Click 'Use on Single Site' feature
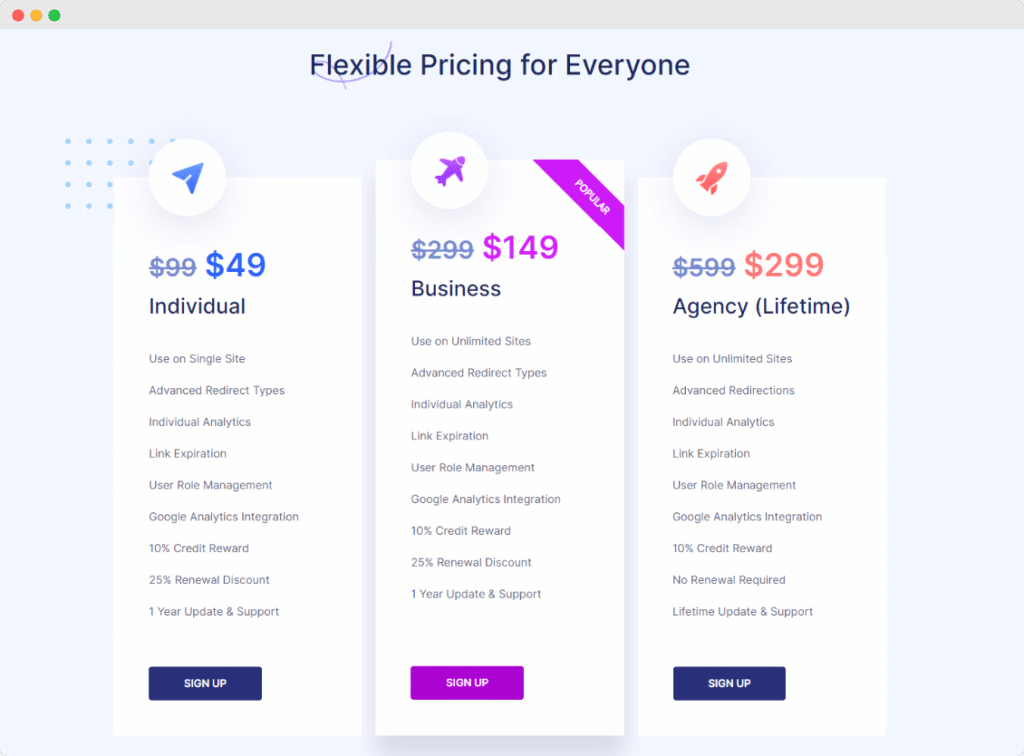 pos(197,358)
